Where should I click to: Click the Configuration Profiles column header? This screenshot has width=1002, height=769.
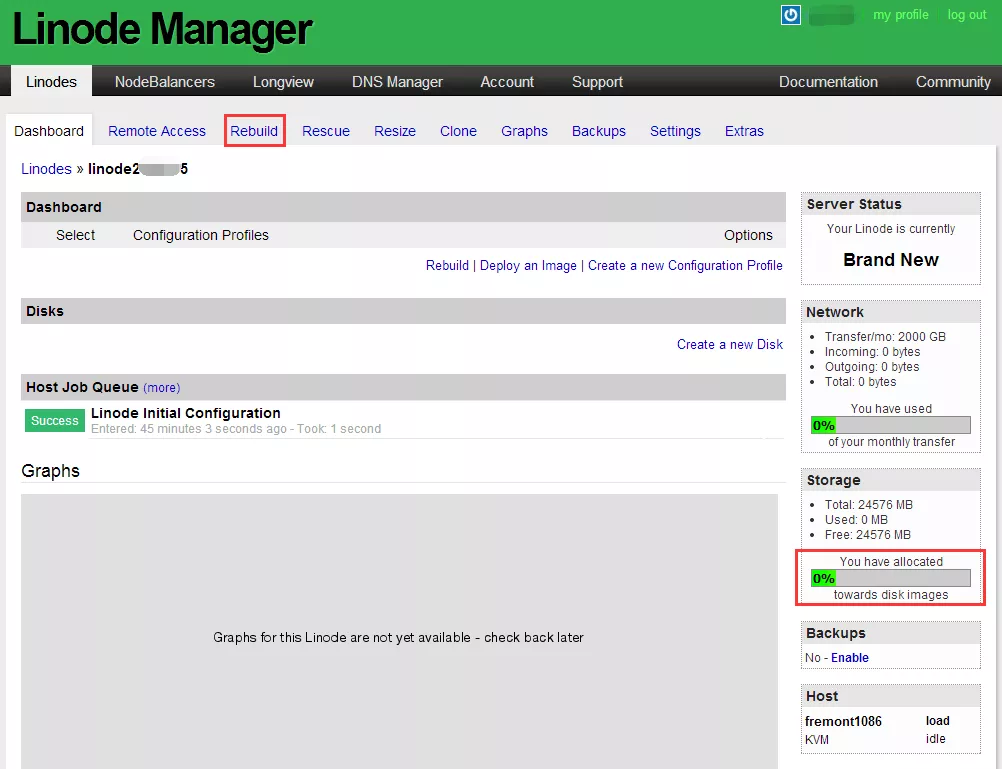[201, 235]
